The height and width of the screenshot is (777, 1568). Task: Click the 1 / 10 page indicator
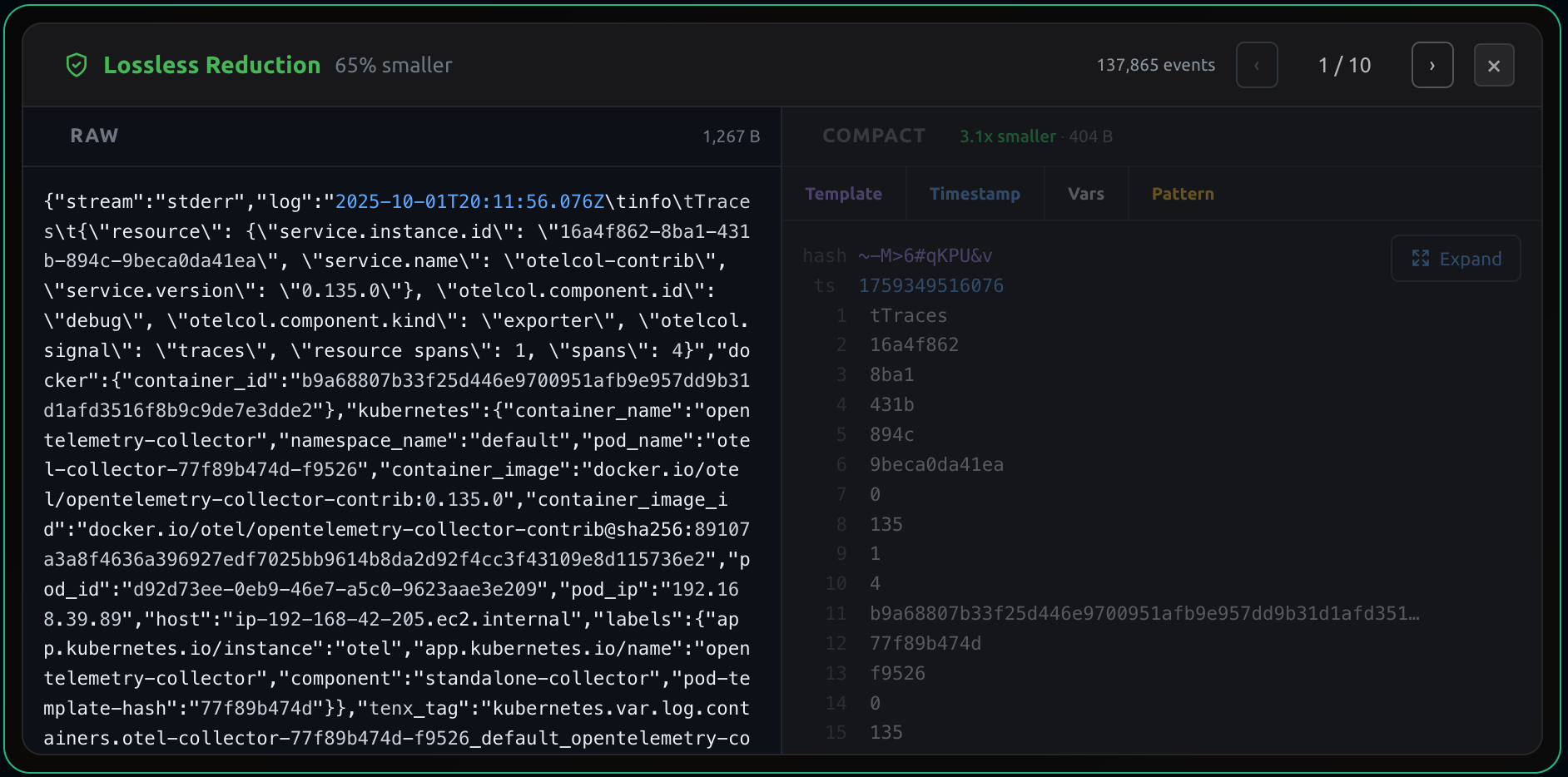1344,65
